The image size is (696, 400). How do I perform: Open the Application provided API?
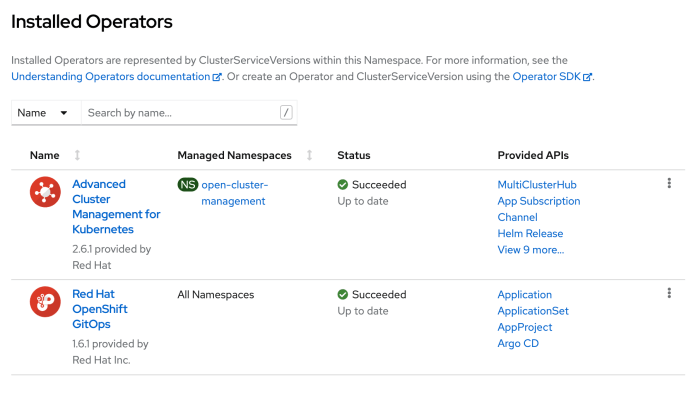[x=524, y=294]
